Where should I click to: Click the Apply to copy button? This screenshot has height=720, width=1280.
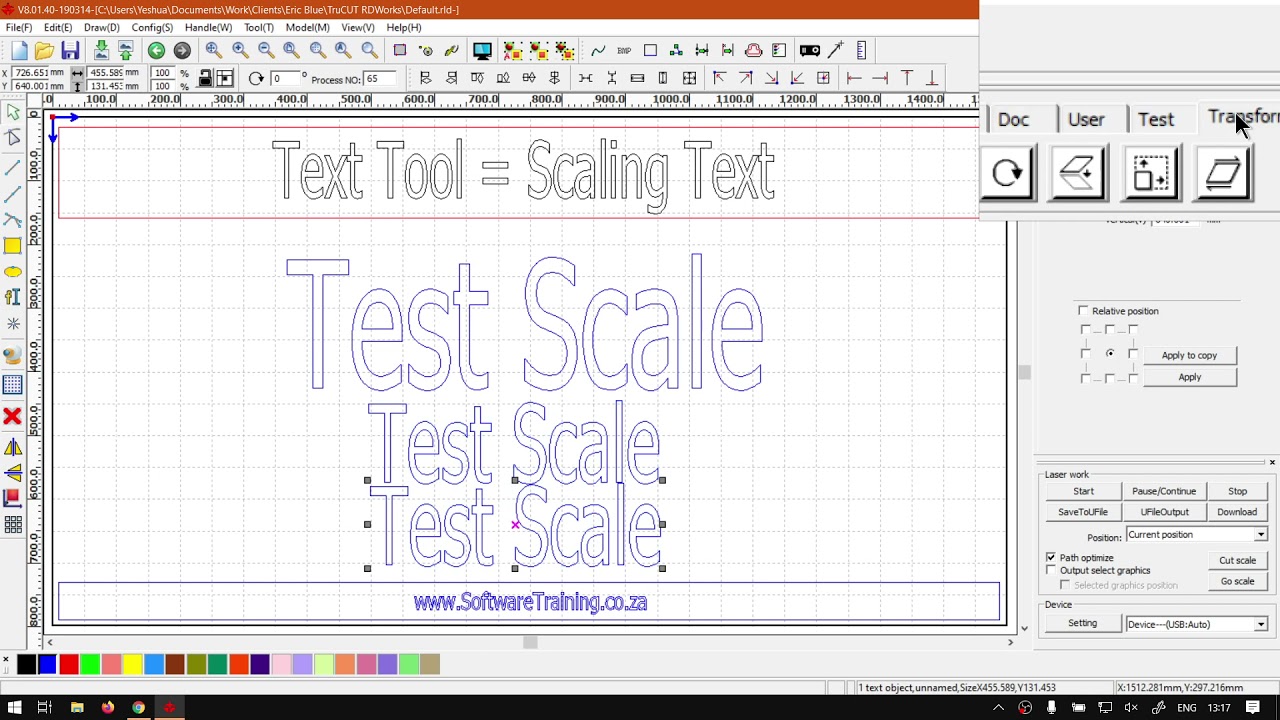1189,355
